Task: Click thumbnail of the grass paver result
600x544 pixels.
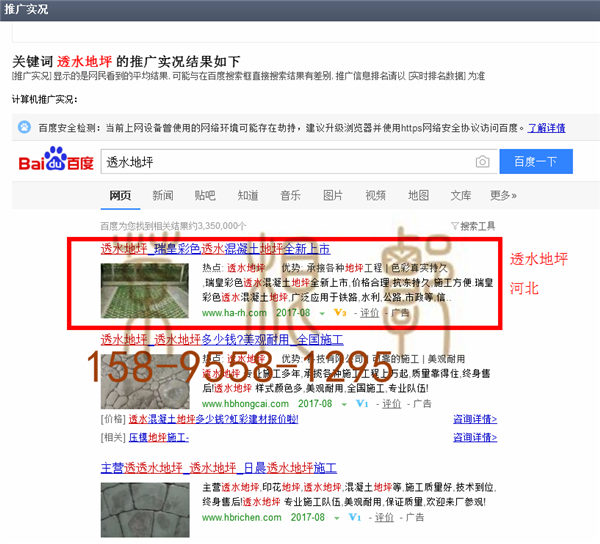Action: click(145, 291)
